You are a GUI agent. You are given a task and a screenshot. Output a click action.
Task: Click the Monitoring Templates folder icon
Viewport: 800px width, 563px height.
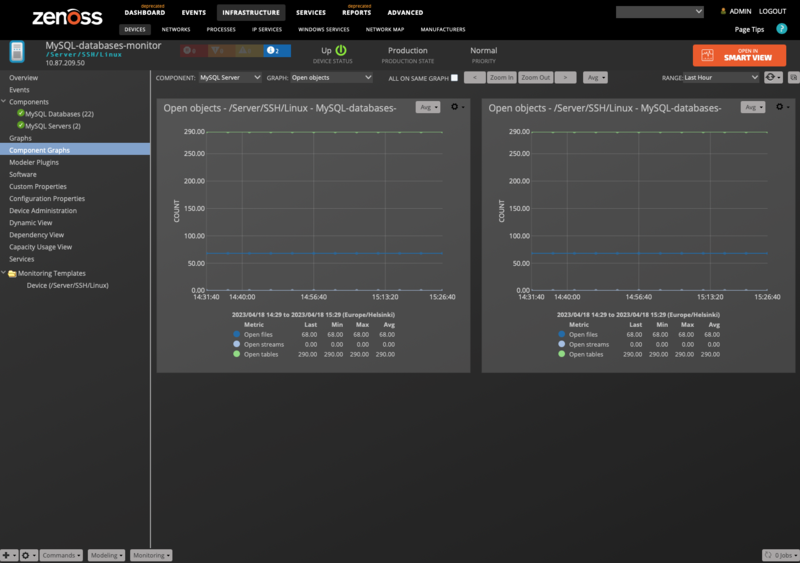tap(12, 274)
